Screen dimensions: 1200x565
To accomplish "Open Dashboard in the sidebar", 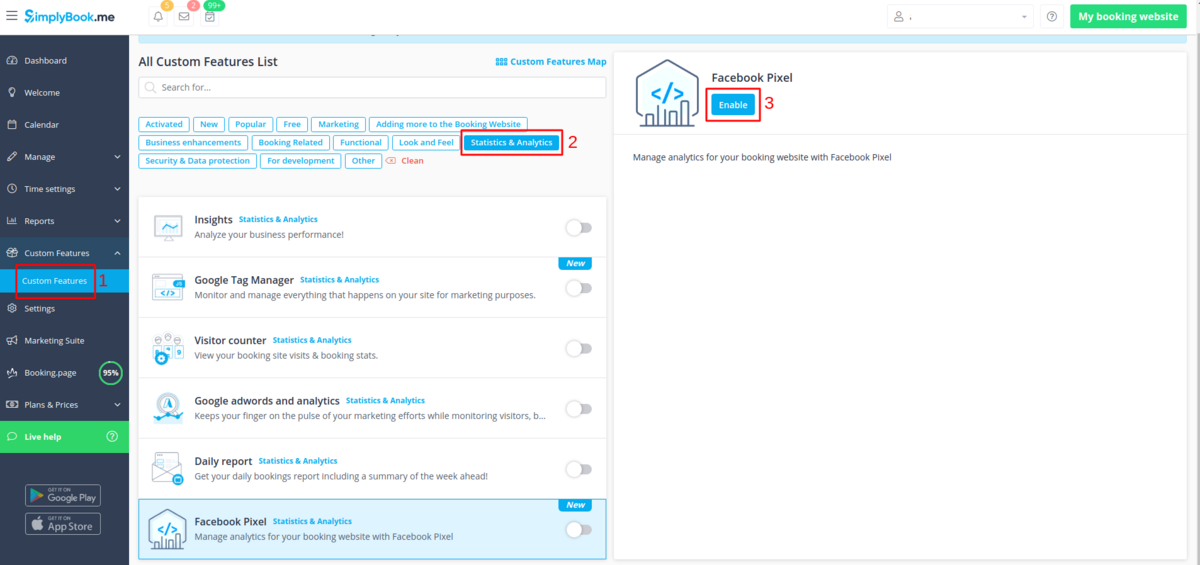I will pos(45,61).
